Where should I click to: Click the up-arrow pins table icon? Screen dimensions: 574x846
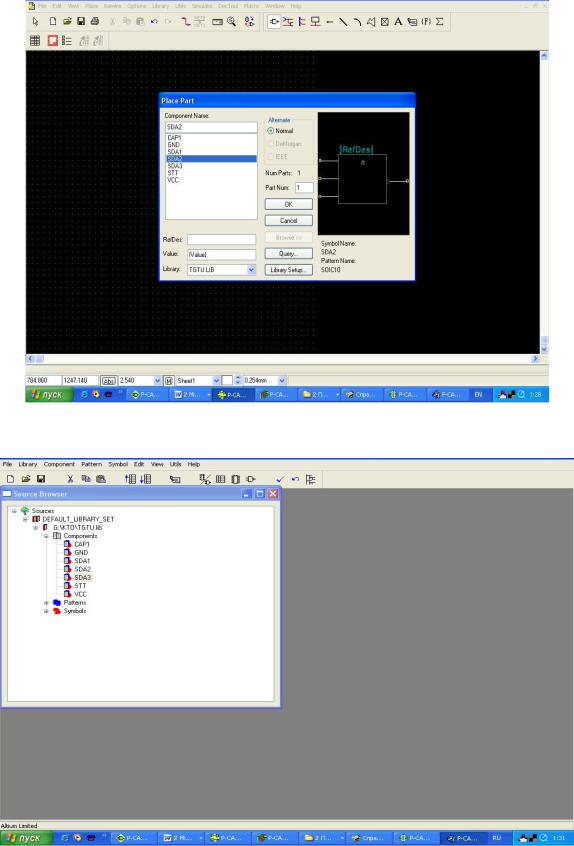tap(130, 479)
